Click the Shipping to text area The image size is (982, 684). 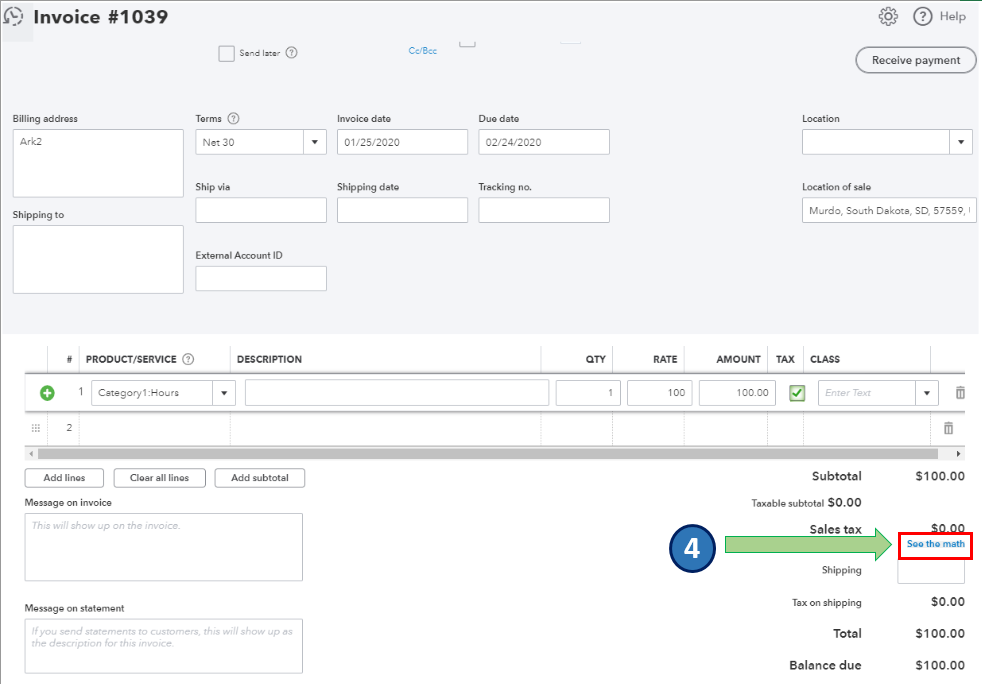point(98,259)
